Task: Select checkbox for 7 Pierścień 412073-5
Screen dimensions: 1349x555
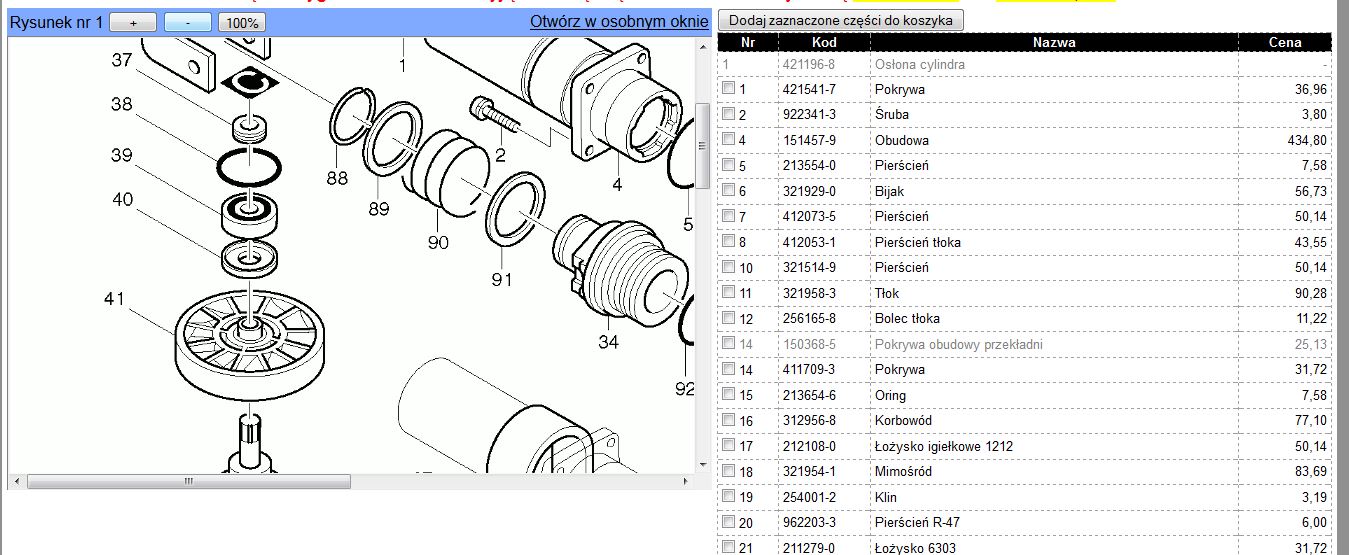Action: (729, 216)
